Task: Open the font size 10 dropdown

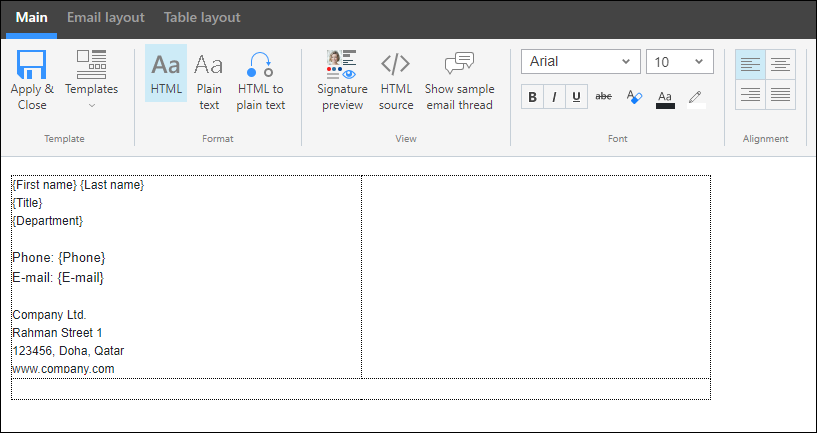Action: pos(679,61)
